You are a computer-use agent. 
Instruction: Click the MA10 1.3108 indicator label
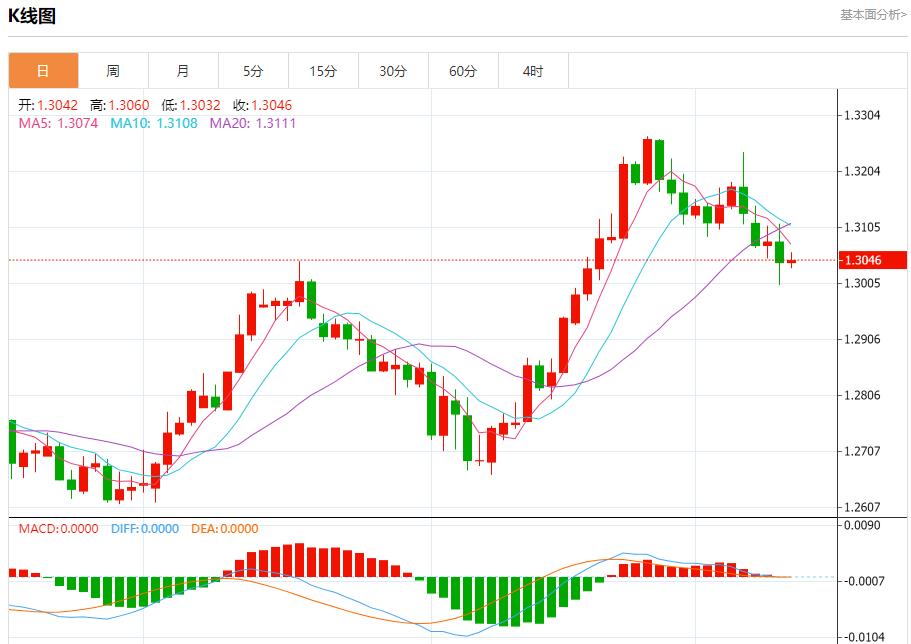(x=154, y=123)
